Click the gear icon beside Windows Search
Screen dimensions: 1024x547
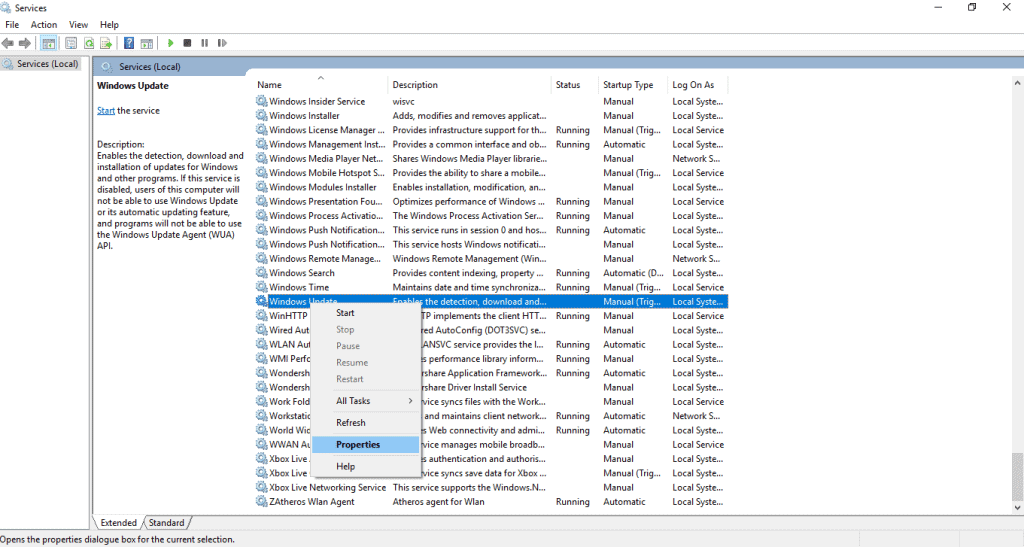tap(261, 273)
